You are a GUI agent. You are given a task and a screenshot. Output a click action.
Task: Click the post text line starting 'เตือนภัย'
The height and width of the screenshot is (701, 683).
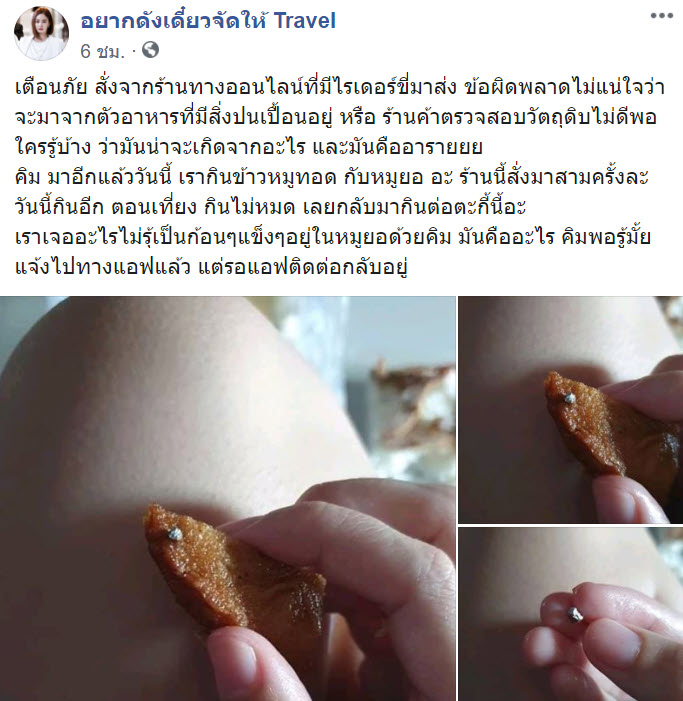click(340, 88)
